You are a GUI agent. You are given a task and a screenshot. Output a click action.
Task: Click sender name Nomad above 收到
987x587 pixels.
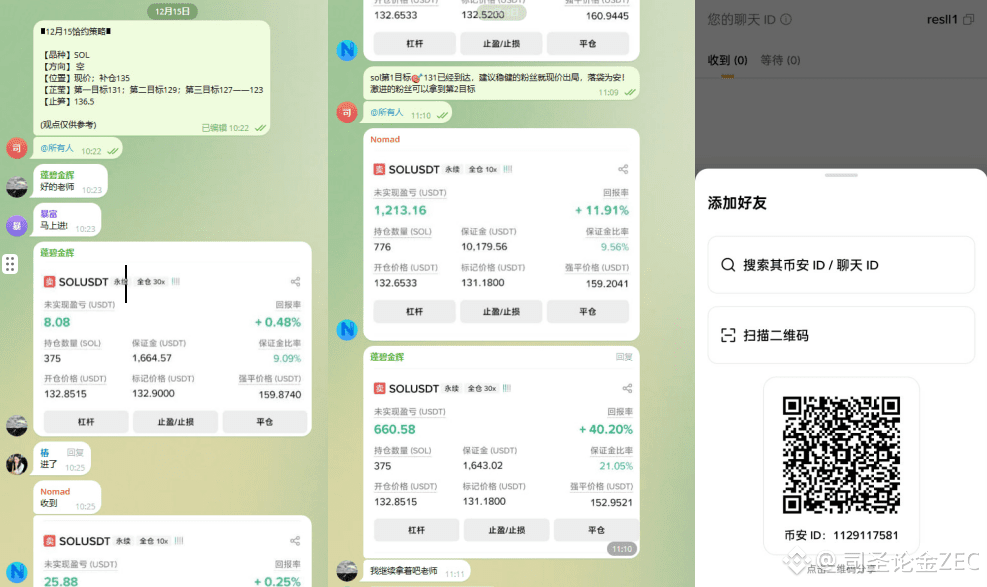coord(55,491)
